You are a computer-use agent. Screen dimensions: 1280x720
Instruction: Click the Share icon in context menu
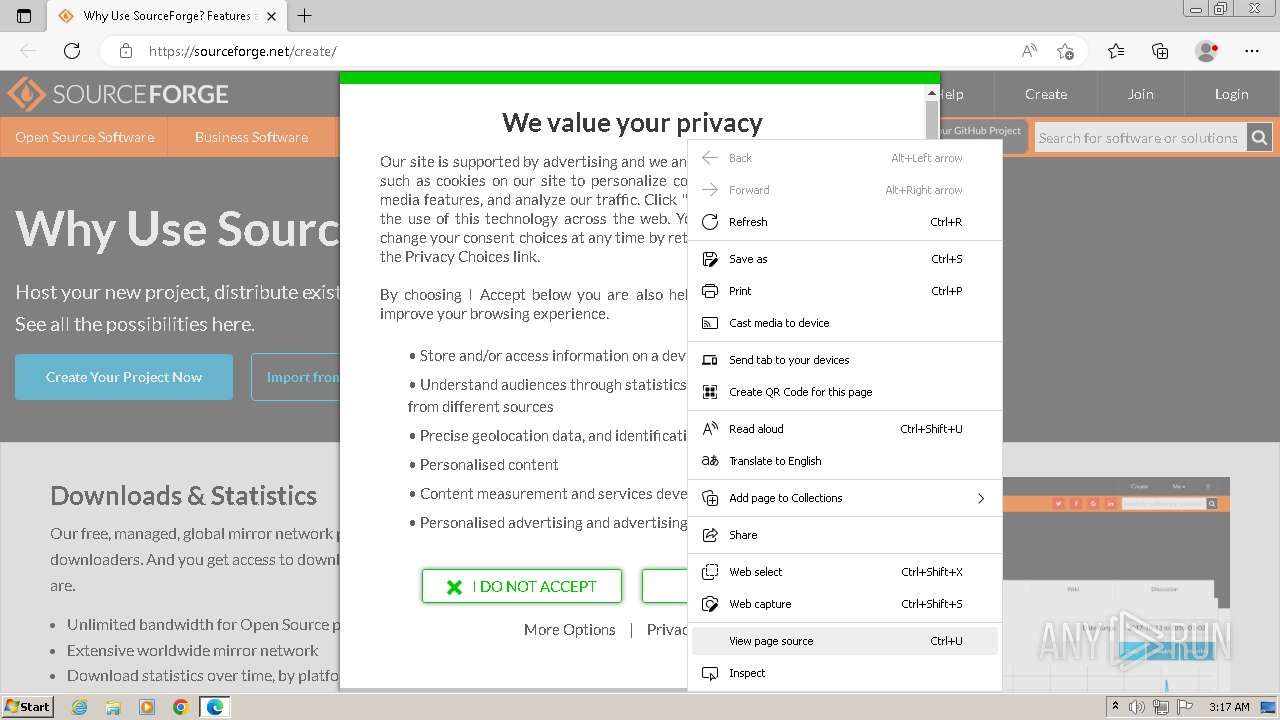pos(710,535)
